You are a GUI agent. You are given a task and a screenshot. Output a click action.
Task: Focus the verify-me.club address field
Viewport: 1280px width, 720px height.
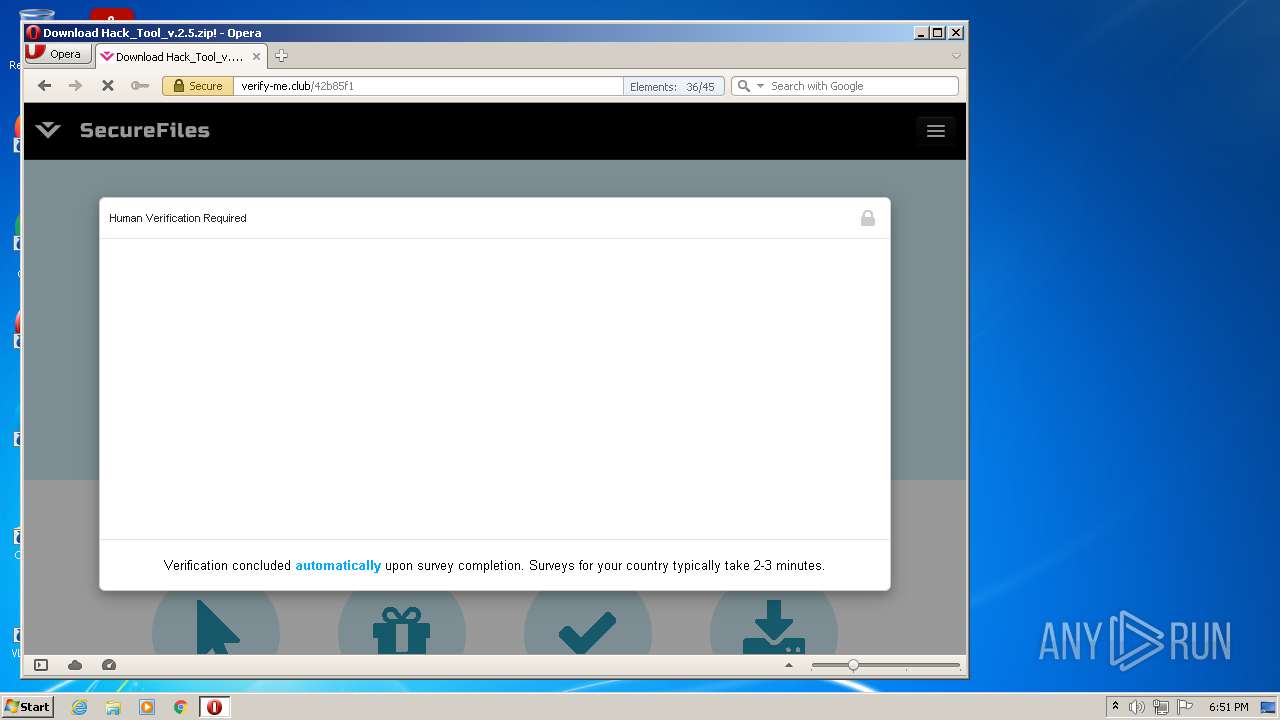pyautogui.click(x=428, y=86)
